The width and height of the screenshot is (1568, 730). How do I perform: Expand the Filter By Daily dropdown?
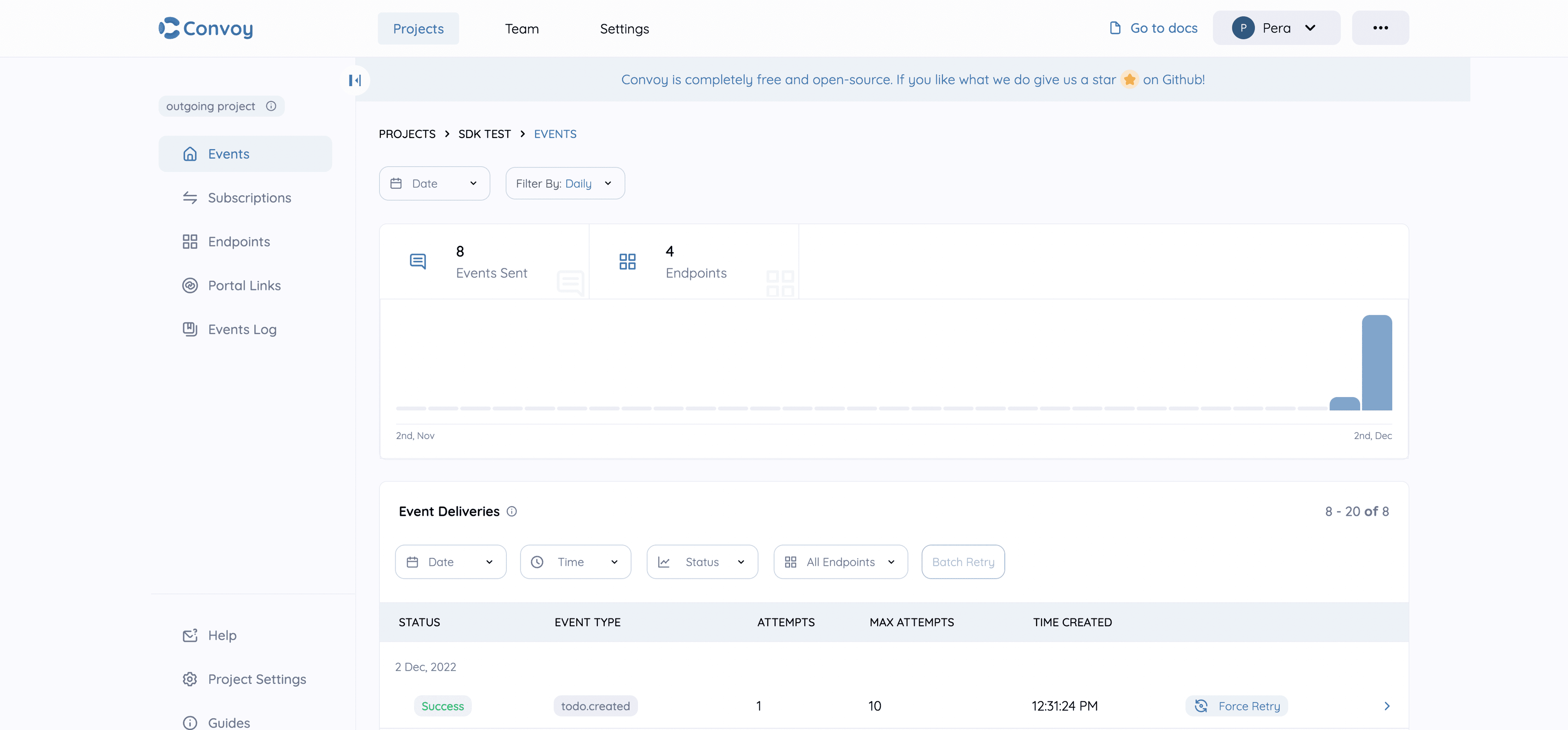(x=564, y=183)
